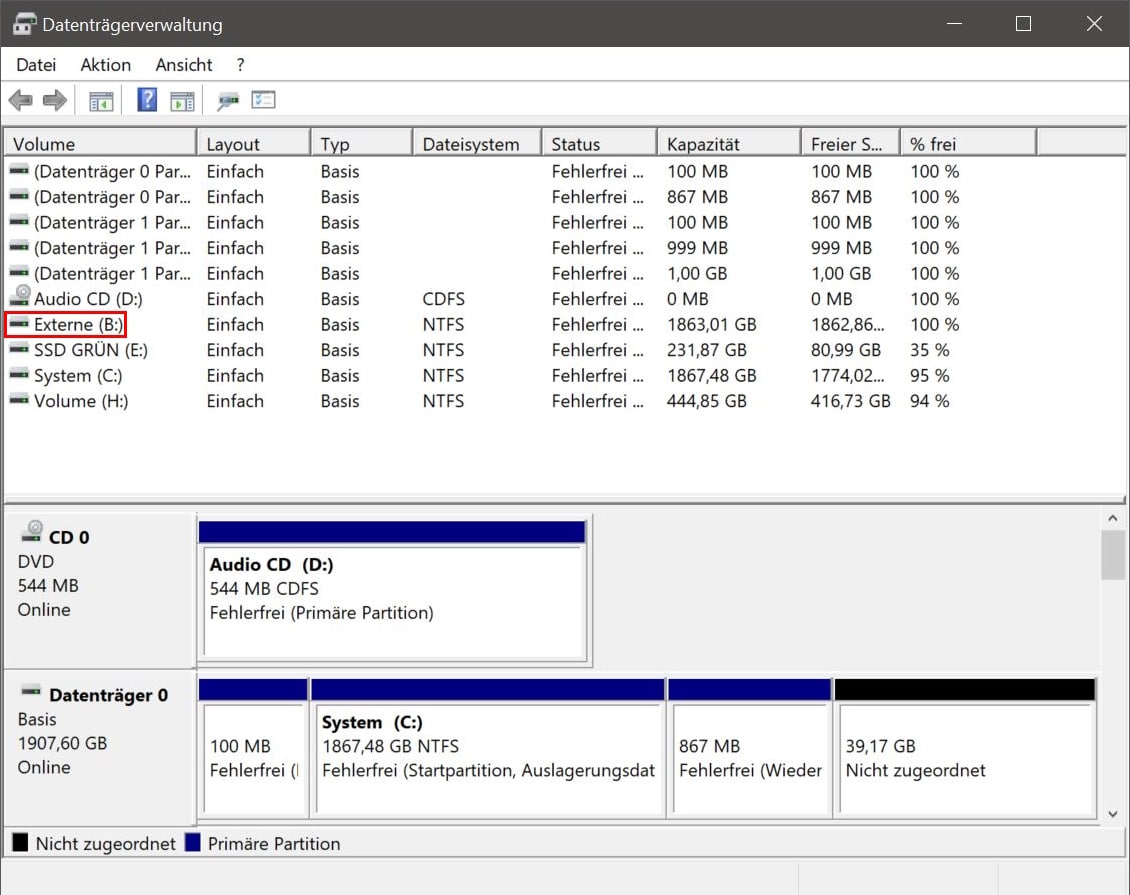Sort by the % frei column header
The width and height of the screenshot is (1130, 895).
969,143
